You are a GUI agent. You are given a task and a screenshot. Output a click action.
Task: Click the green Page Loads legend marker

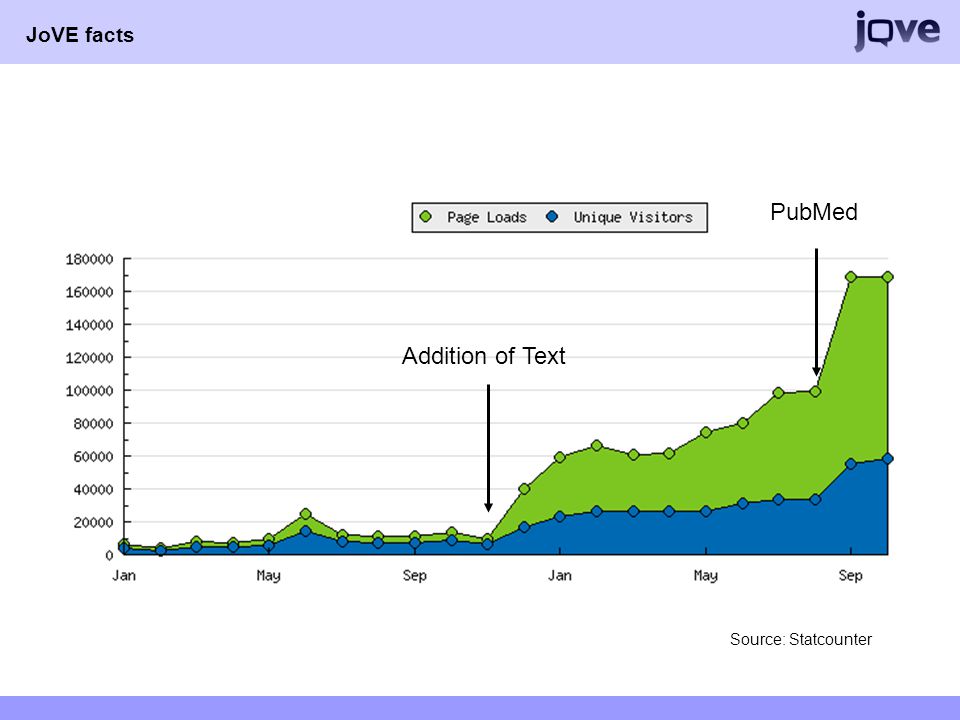click(x=426, y=217)
